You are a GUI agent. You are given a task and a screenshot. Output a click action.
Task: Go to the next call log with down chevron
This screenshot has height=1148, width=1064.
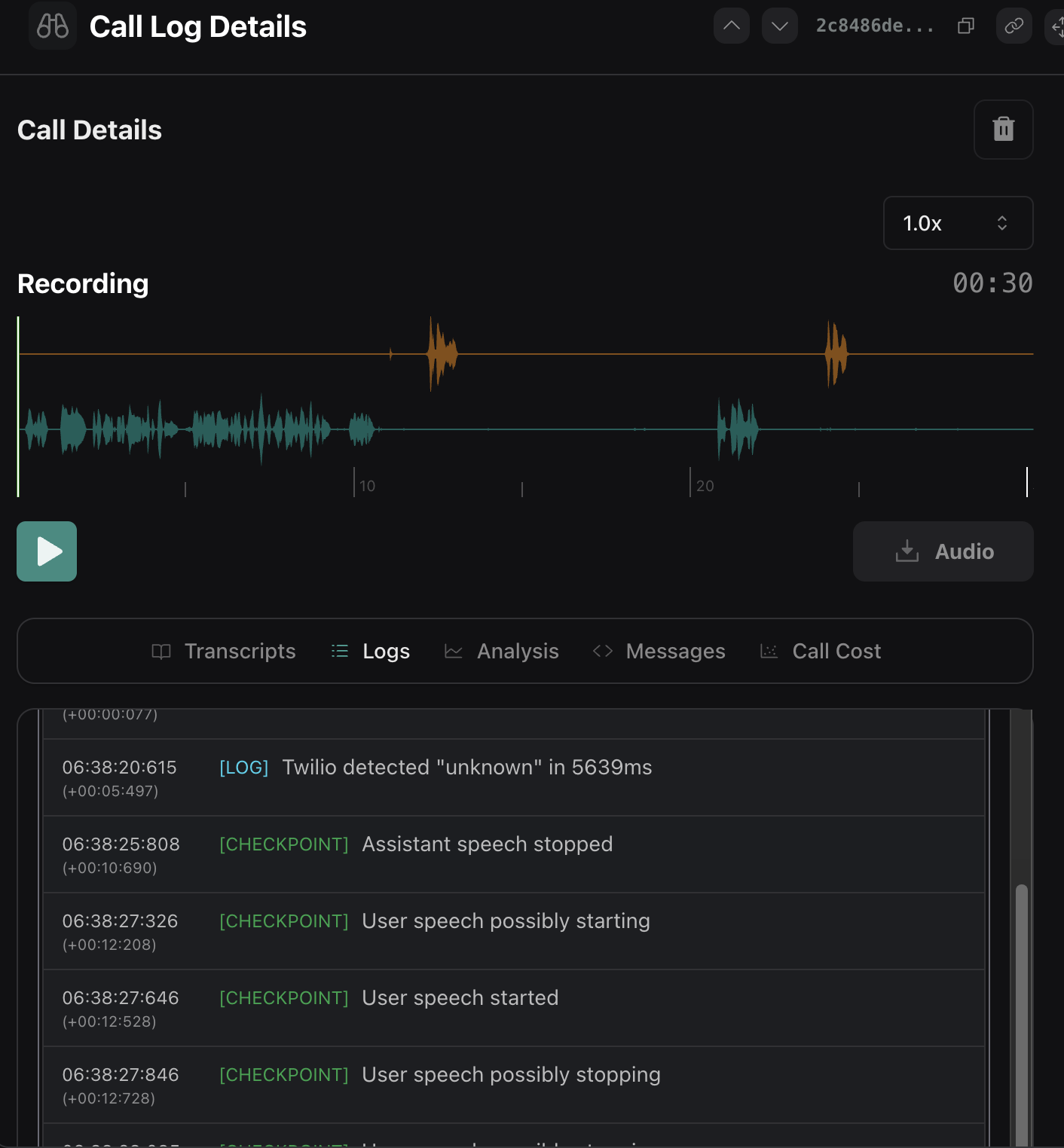pyautogui.click(x=780, y=26)
